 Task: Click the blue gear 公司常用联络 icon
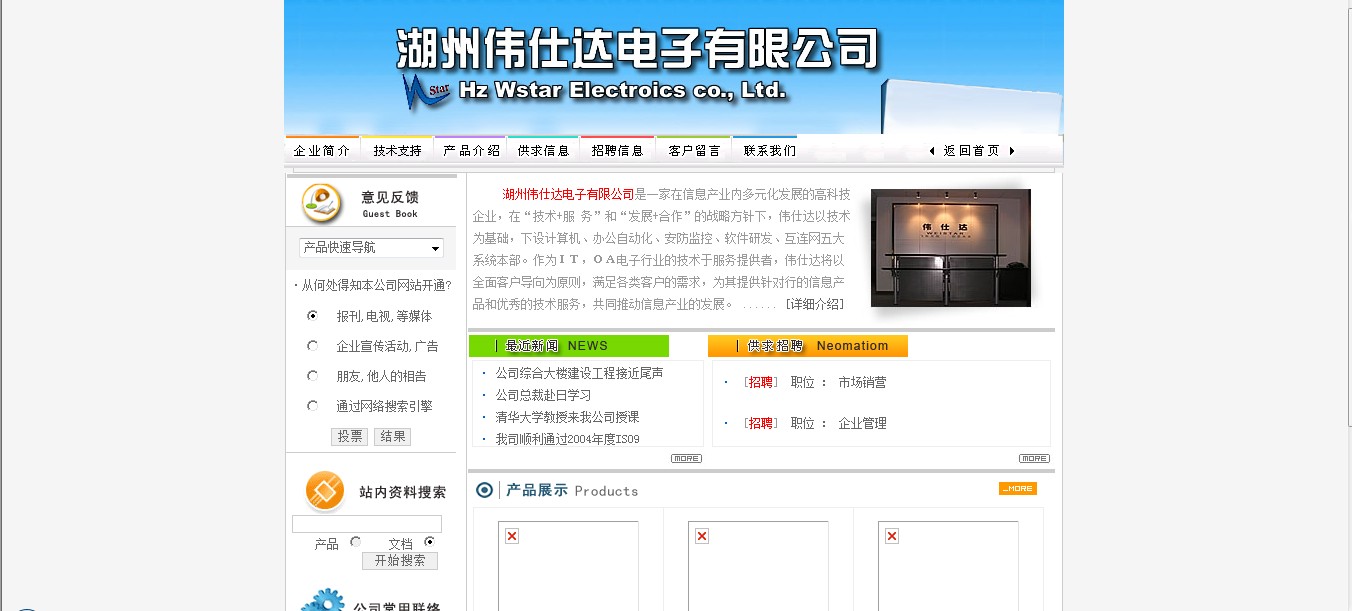[322, 600]
